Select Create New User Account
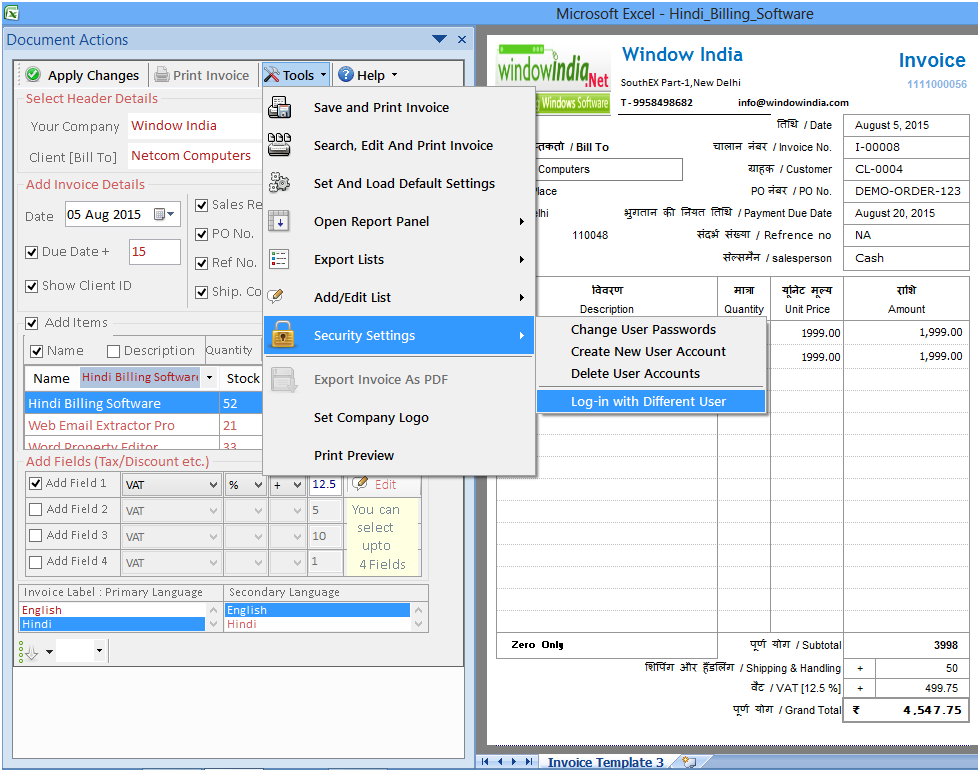This screenshot has height=772, width=978. 648,352
